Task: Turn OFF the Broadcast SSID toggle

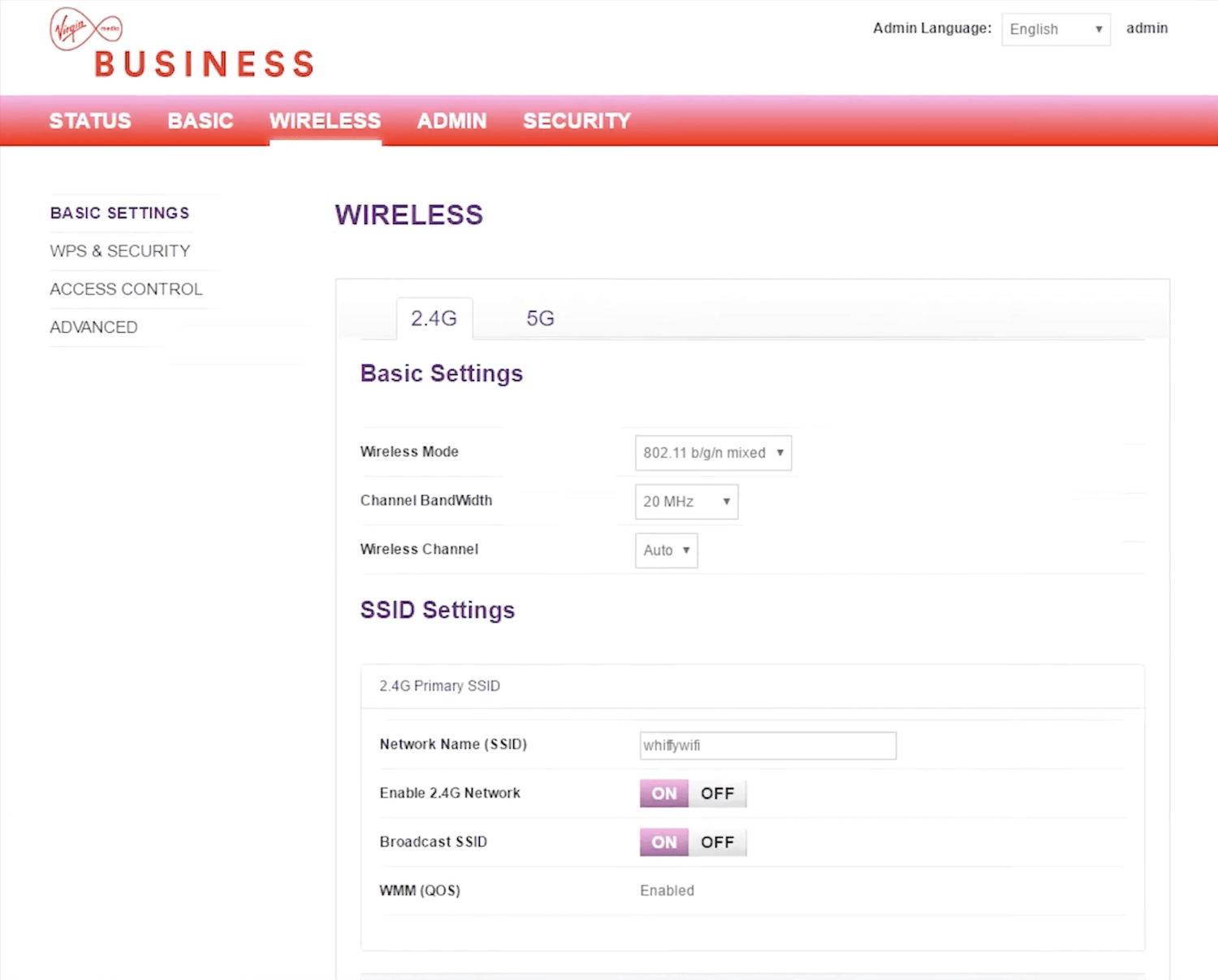Action: click(x=717, y=842)
